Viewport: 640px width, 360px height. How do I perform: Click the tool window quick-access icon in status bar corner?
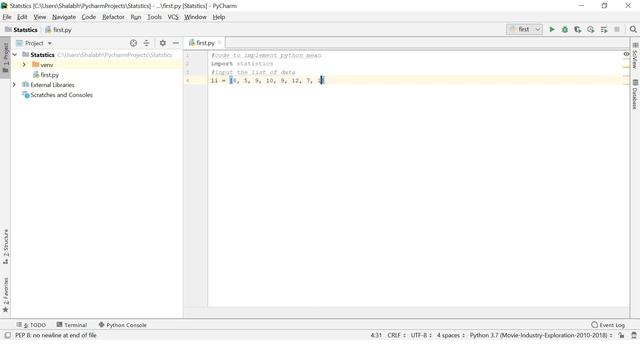pos(7,335)
